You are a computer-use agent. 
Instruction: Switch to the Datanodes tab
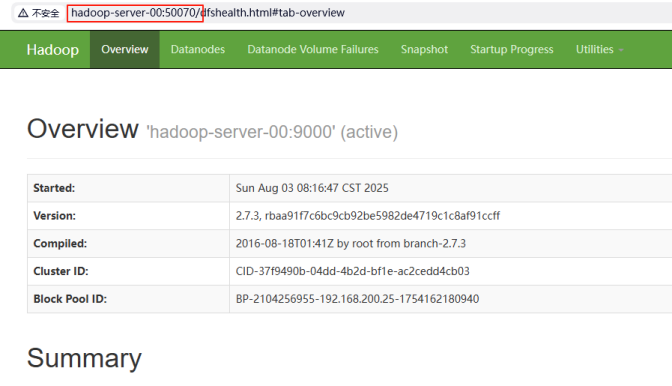[x=198, y=49]
